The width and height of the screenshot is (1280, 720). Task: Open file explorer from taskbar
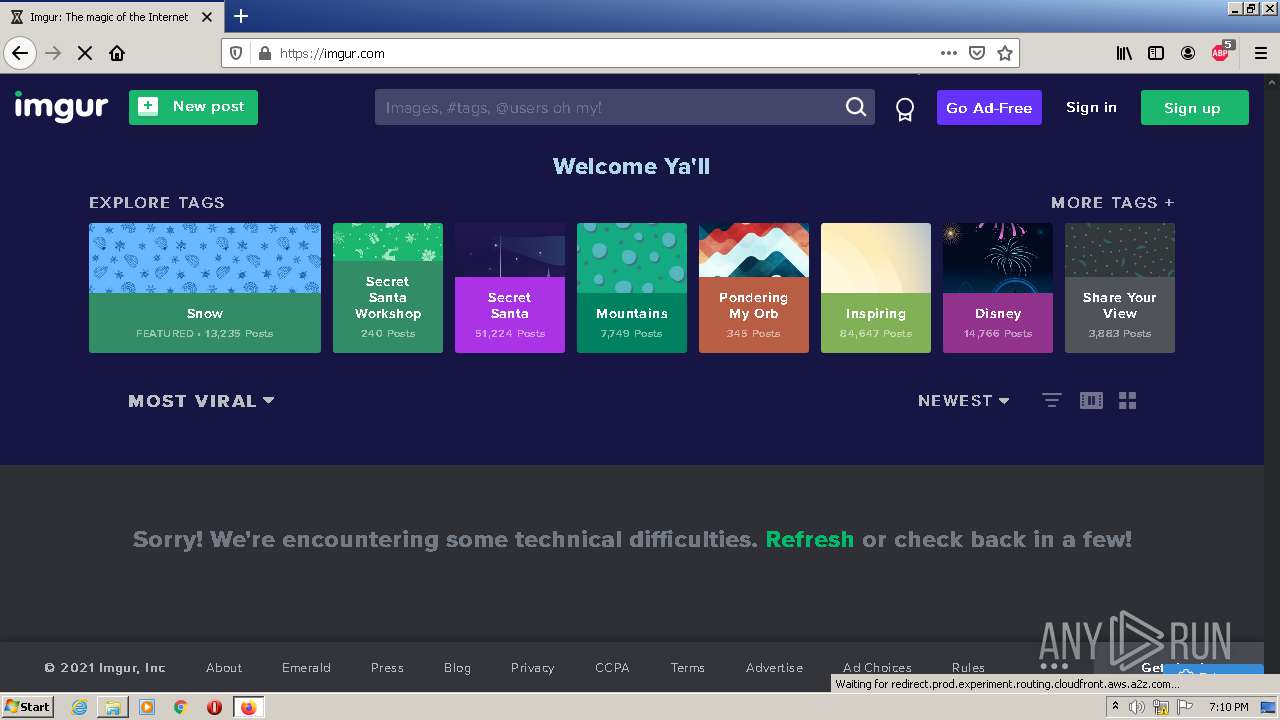[113, 707]
